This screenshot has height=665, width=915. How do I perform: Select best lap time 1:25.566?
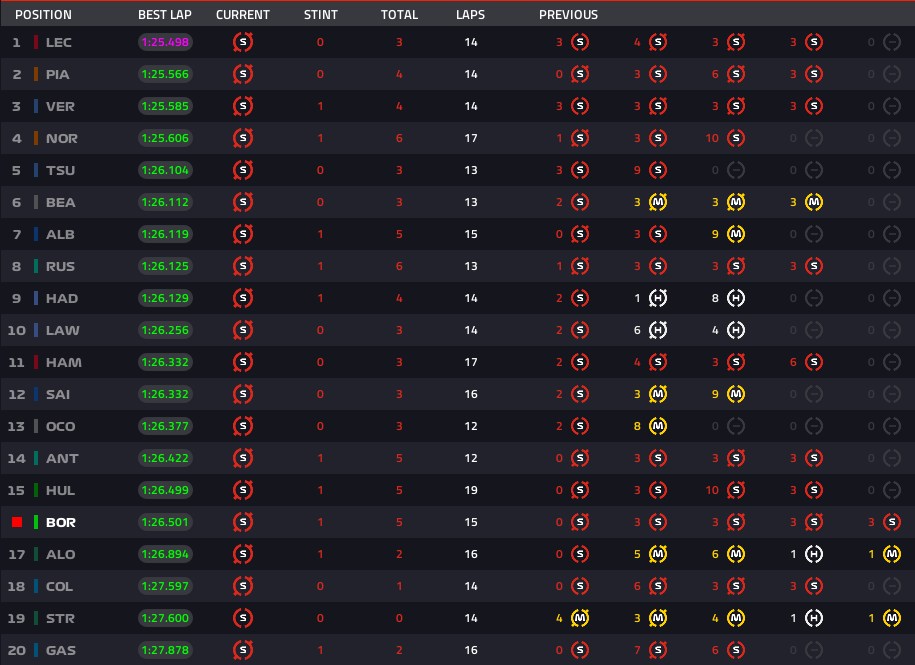pos(165,74)
